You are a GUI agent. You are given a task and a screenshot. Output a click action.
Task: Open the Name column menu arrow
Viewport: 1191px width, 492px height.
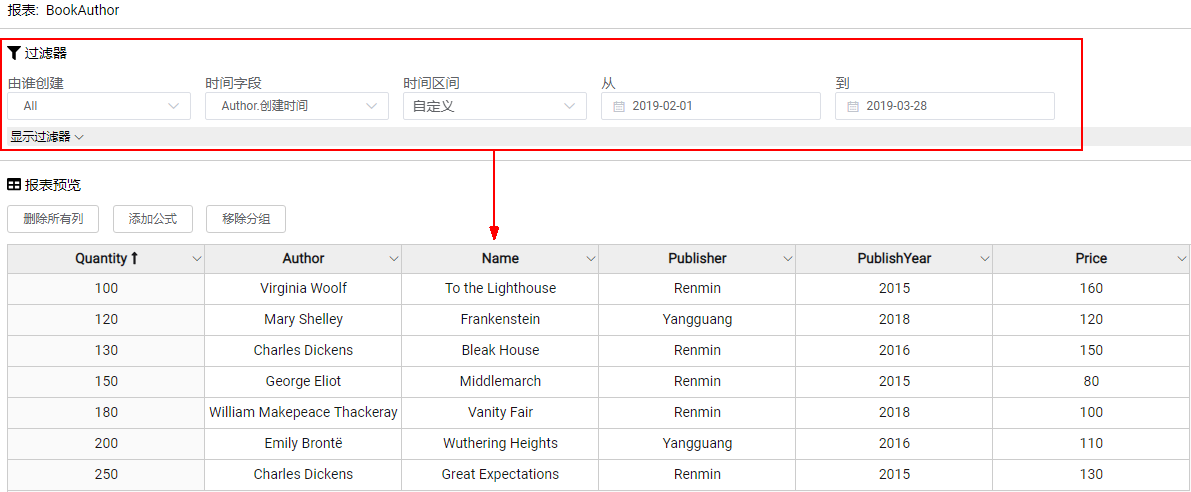tap(591, 259)
